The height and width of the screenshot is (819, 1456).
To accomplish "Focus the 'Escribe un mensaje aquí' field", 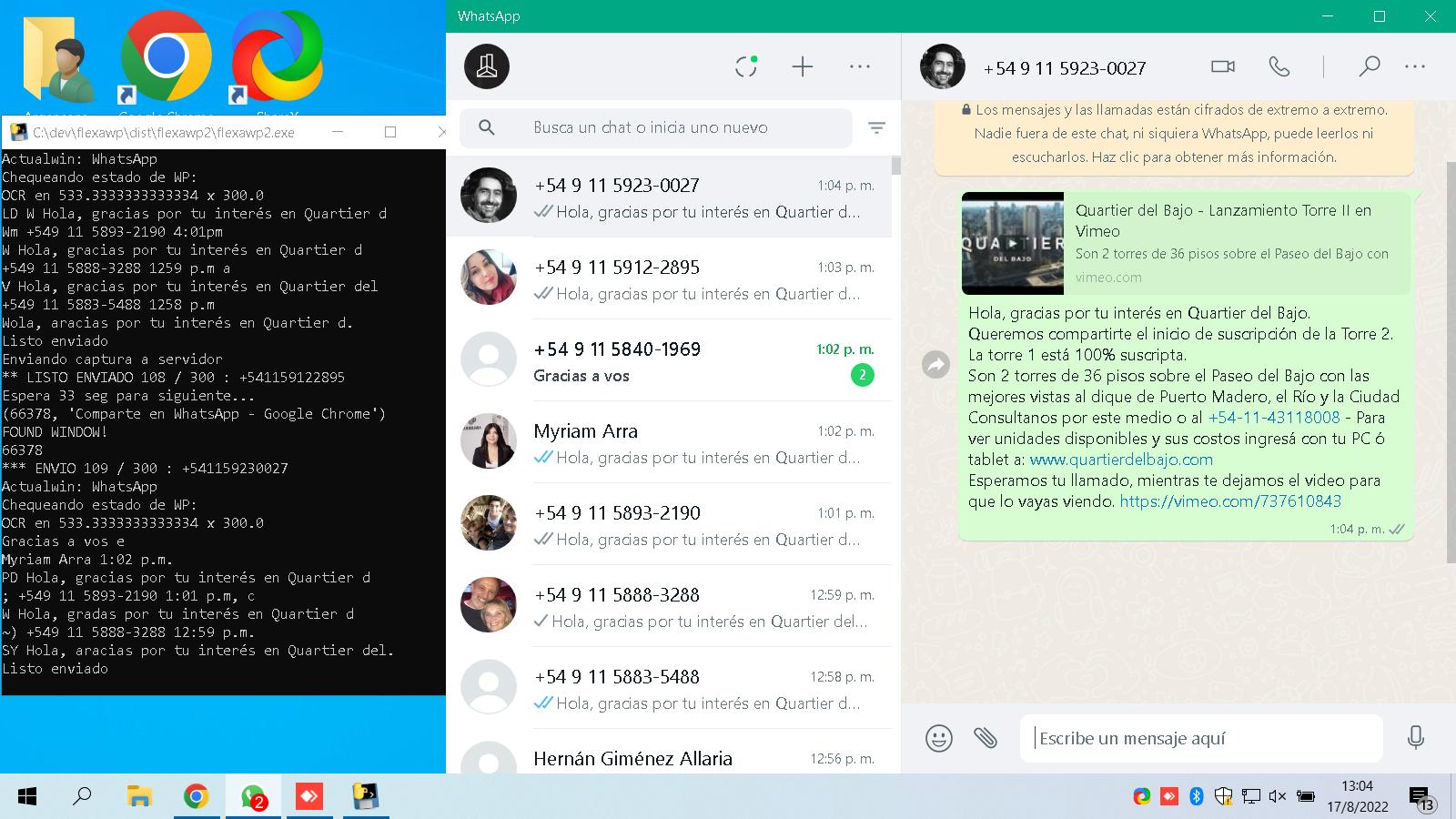I will [x=1201, y=738].
